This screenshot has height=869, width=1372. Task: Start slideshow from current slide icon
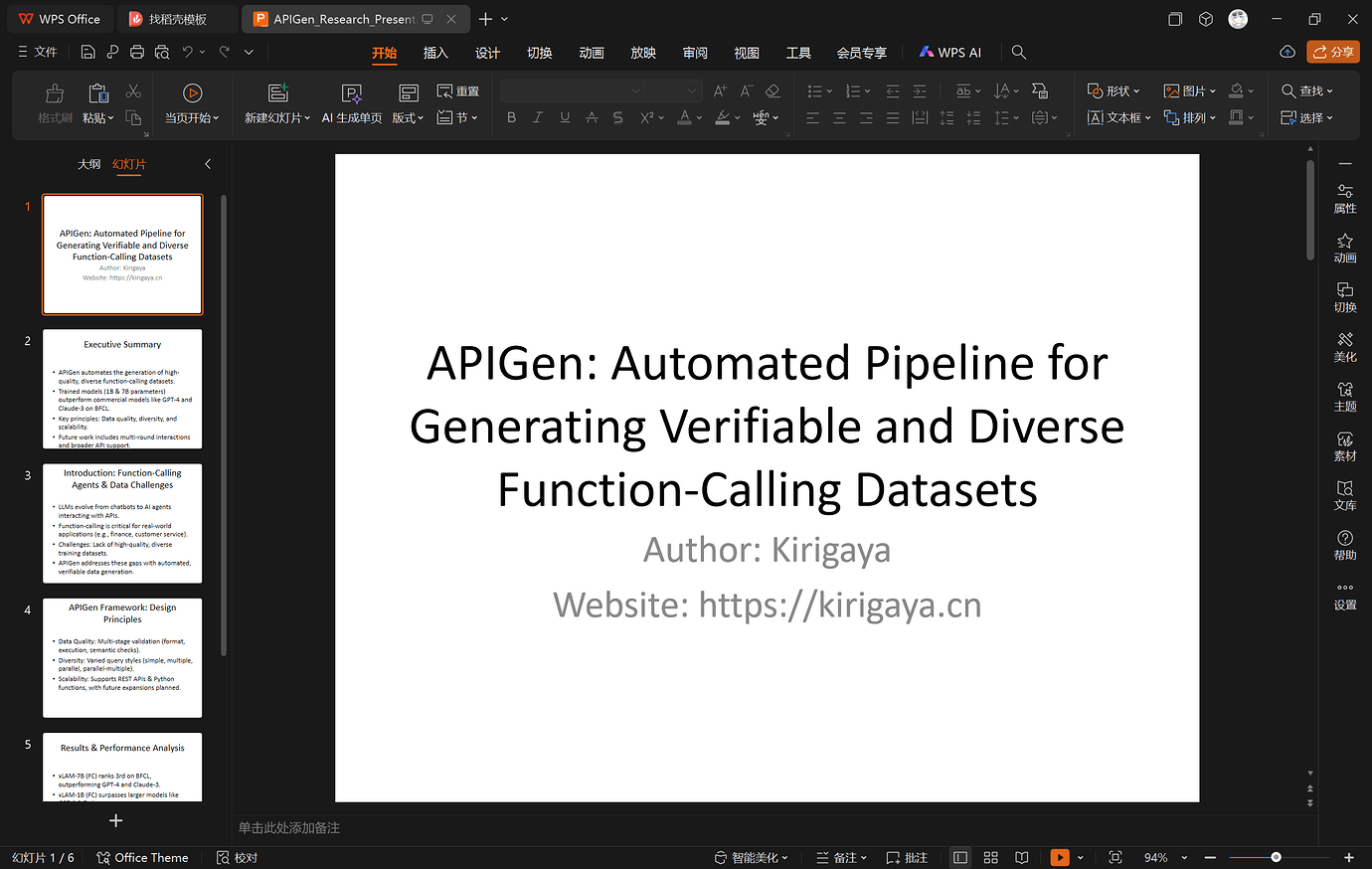tap(192, 93)
